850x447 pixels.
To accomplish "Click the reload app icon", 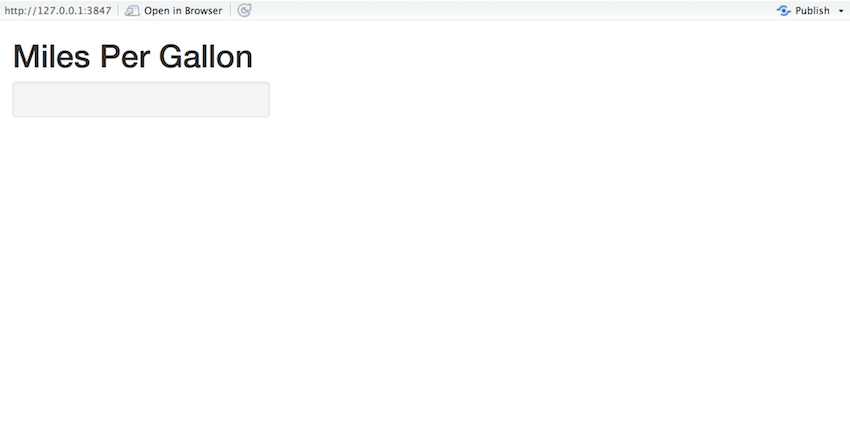I will point(244,10).
